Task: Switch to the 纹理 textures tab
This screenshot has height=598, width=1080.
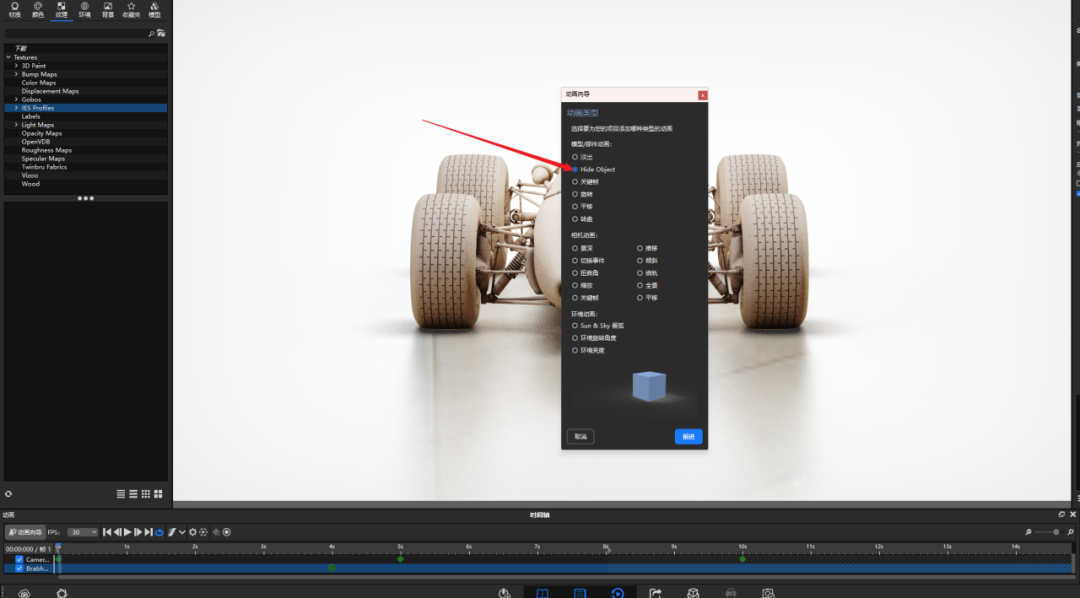Action: pos(61,10)
